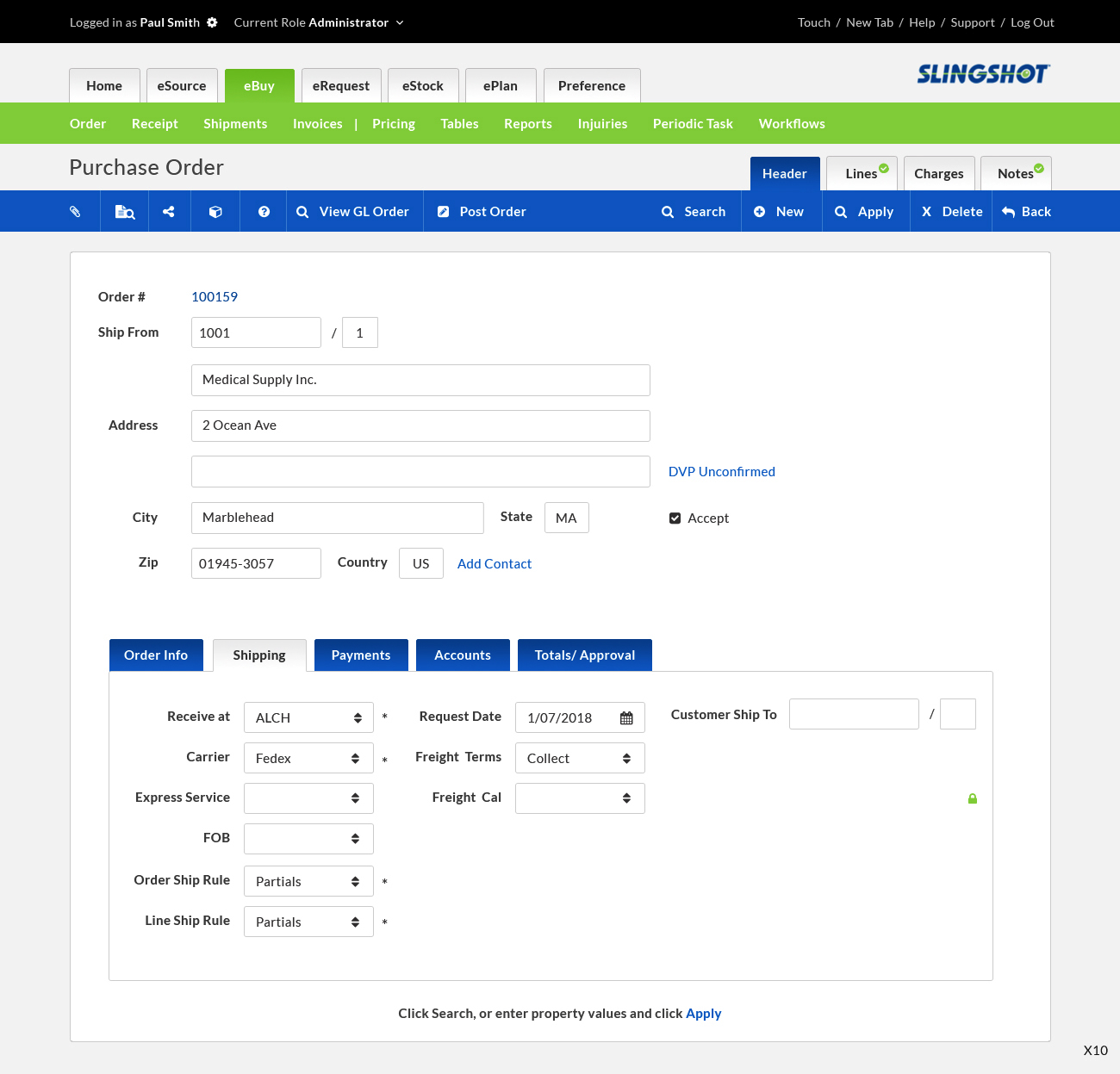
Task: Click the gear icon beside Paul Smith
Action: (x=212, y=22)
